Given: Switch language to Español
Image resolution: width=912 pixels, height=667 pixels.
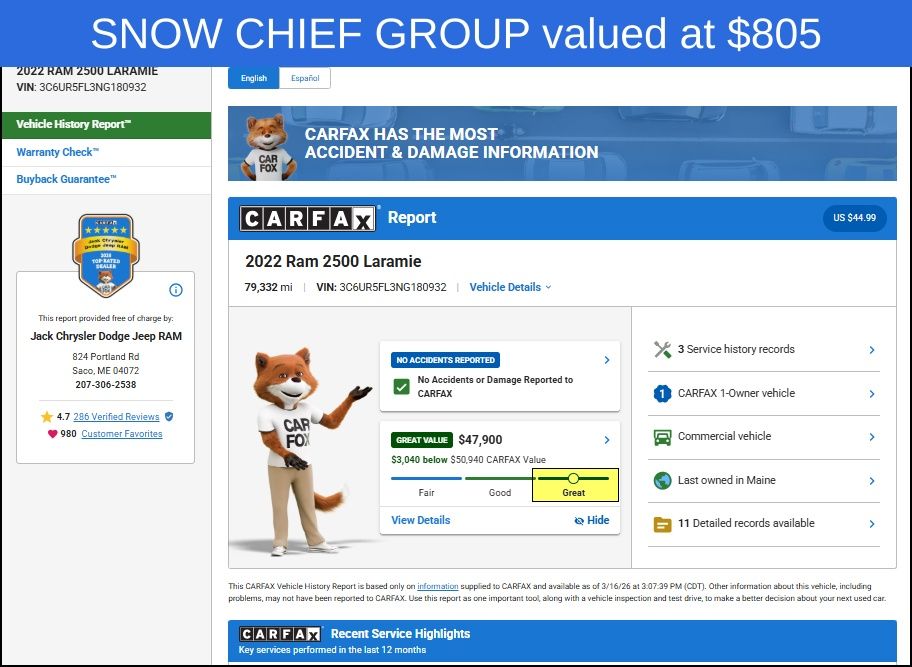Looking at the screenshot, I should 304,78.
